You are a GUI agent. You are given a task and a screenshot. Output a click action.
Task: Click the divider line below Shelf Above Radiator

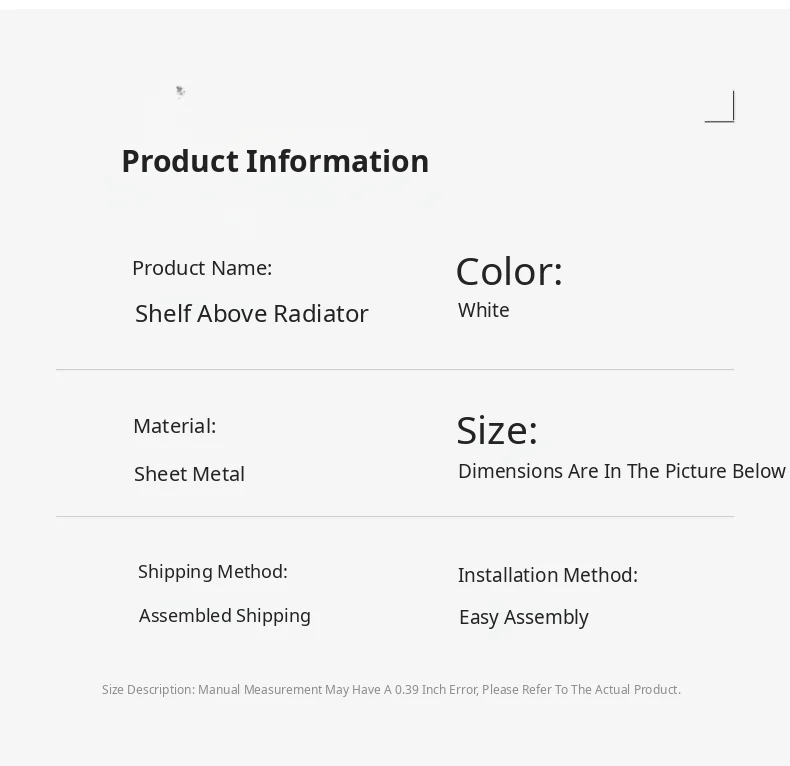[395, 370]
